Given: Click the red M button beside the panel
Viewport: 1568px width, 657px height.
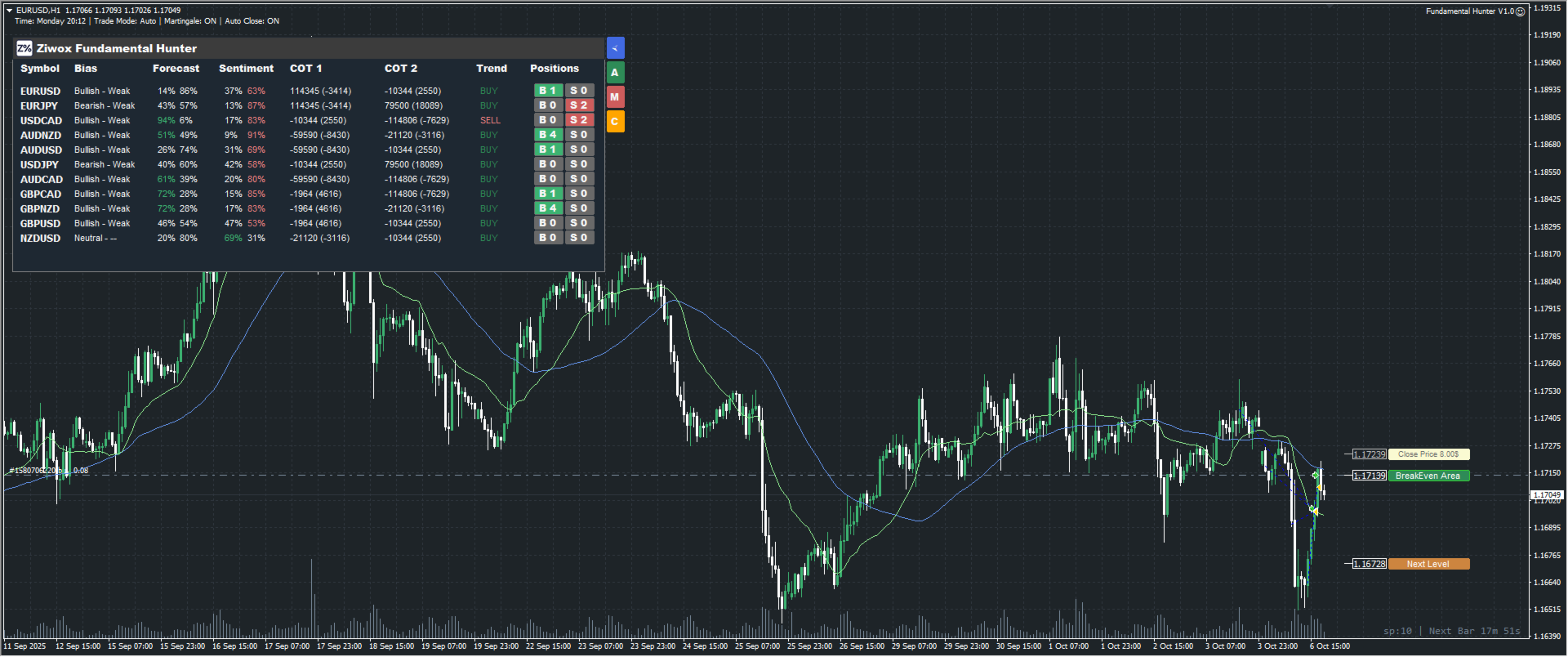Looking at the screenshot, I should pos(615,97).
